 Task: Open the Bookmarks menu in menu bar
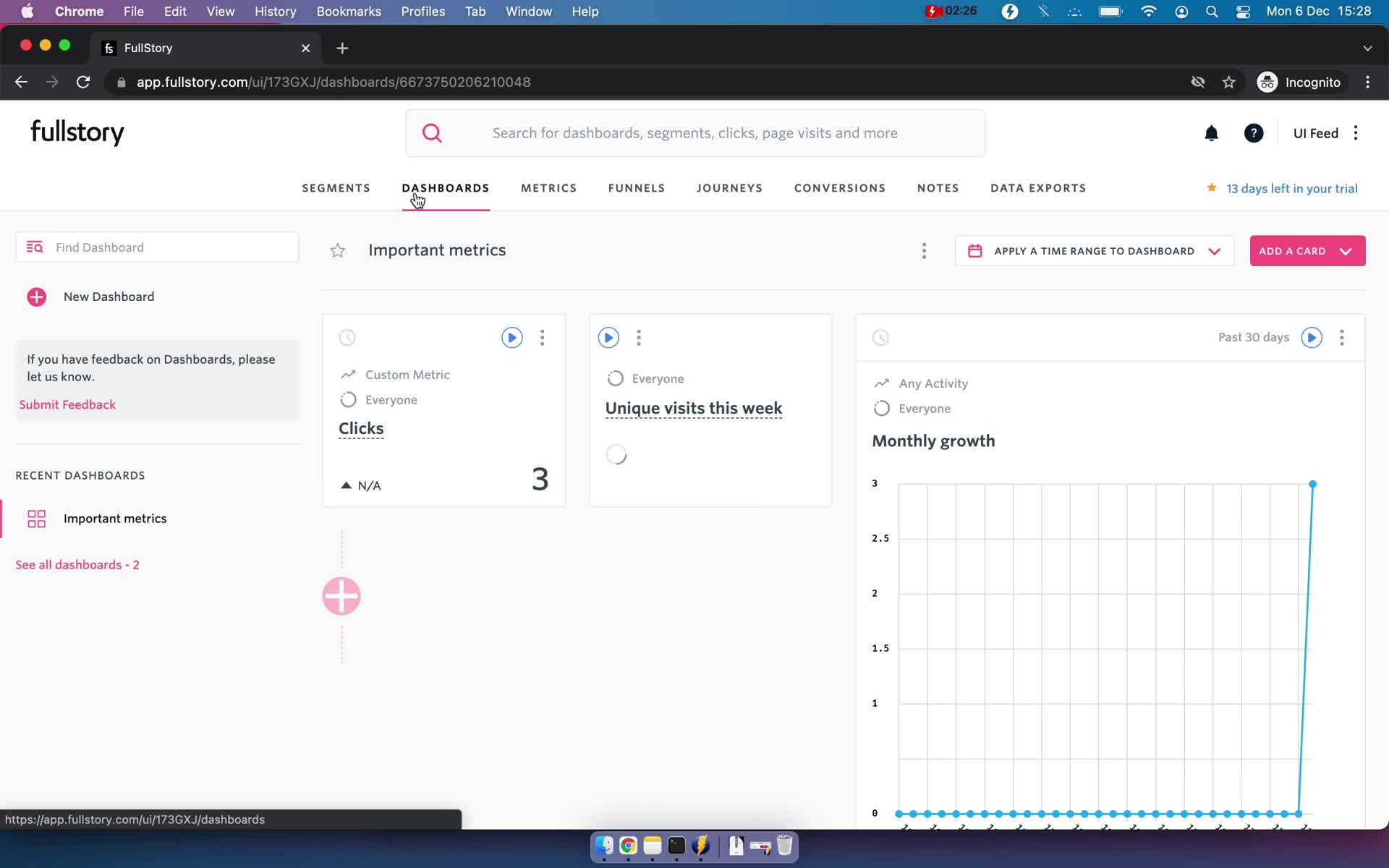pos(349,12)
